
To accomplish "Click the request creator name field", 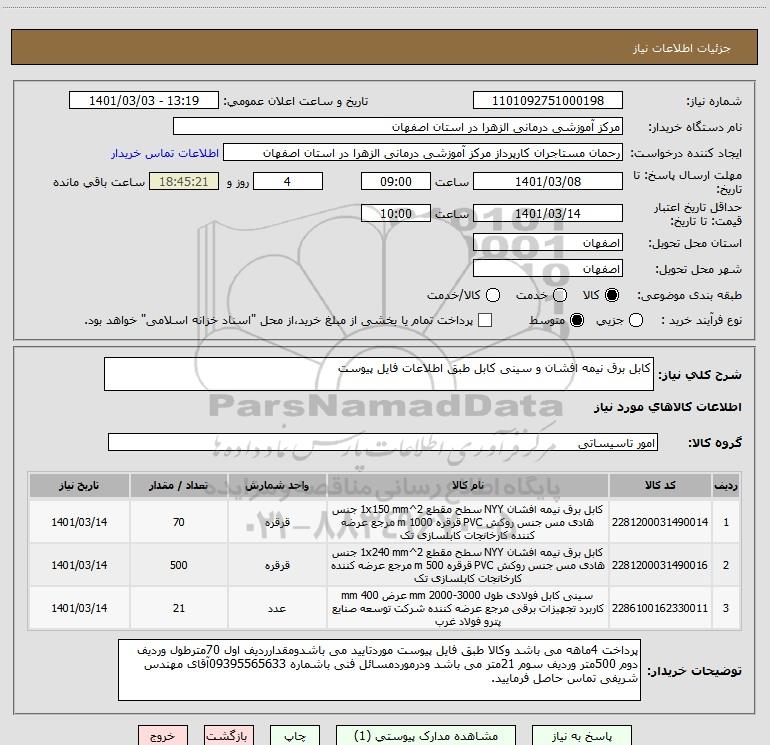I will (x=423, y=153).
